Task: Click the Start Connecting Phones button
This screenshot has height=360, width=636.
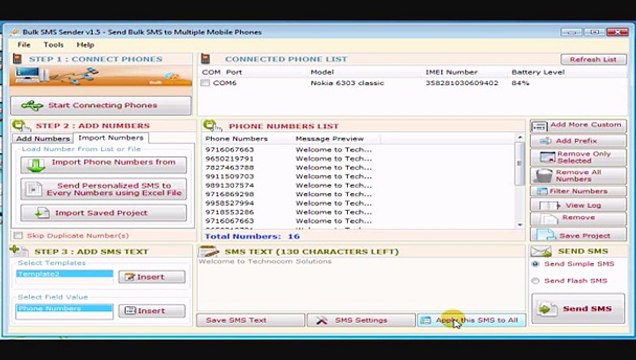Action: tap(101, 105)
